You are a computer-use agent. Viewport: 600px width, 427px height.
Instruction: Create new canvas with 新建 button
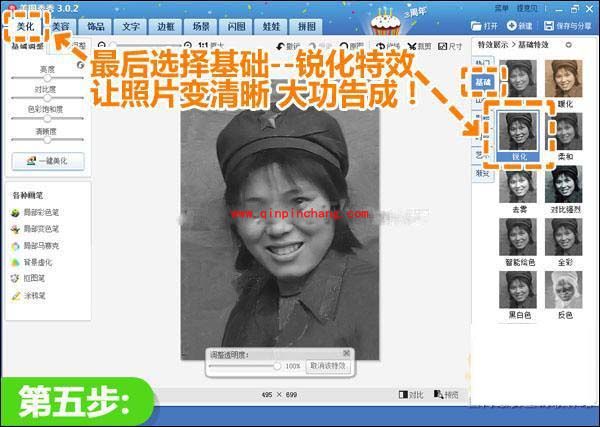519,26
